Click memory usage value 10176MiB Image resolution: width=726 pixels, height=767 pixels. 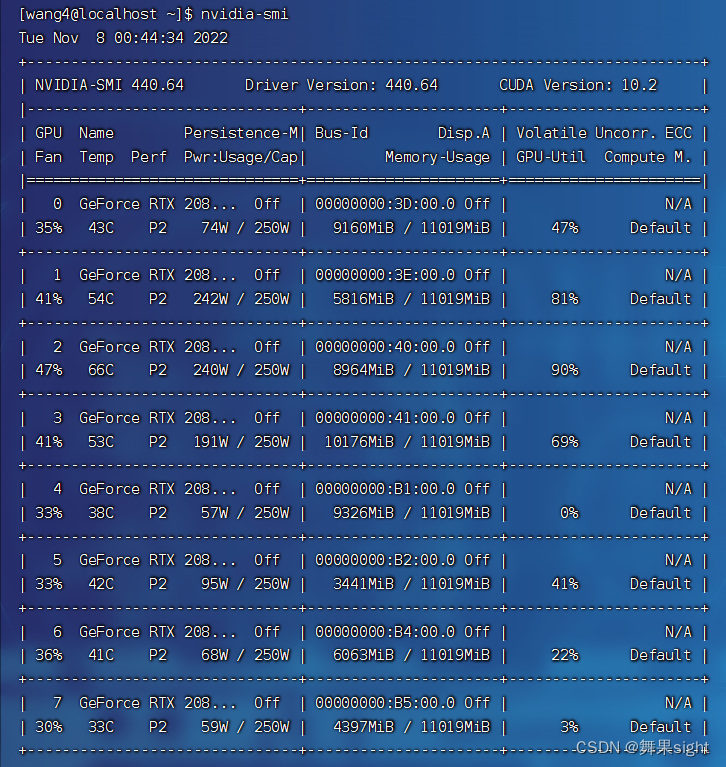(359, 442)
